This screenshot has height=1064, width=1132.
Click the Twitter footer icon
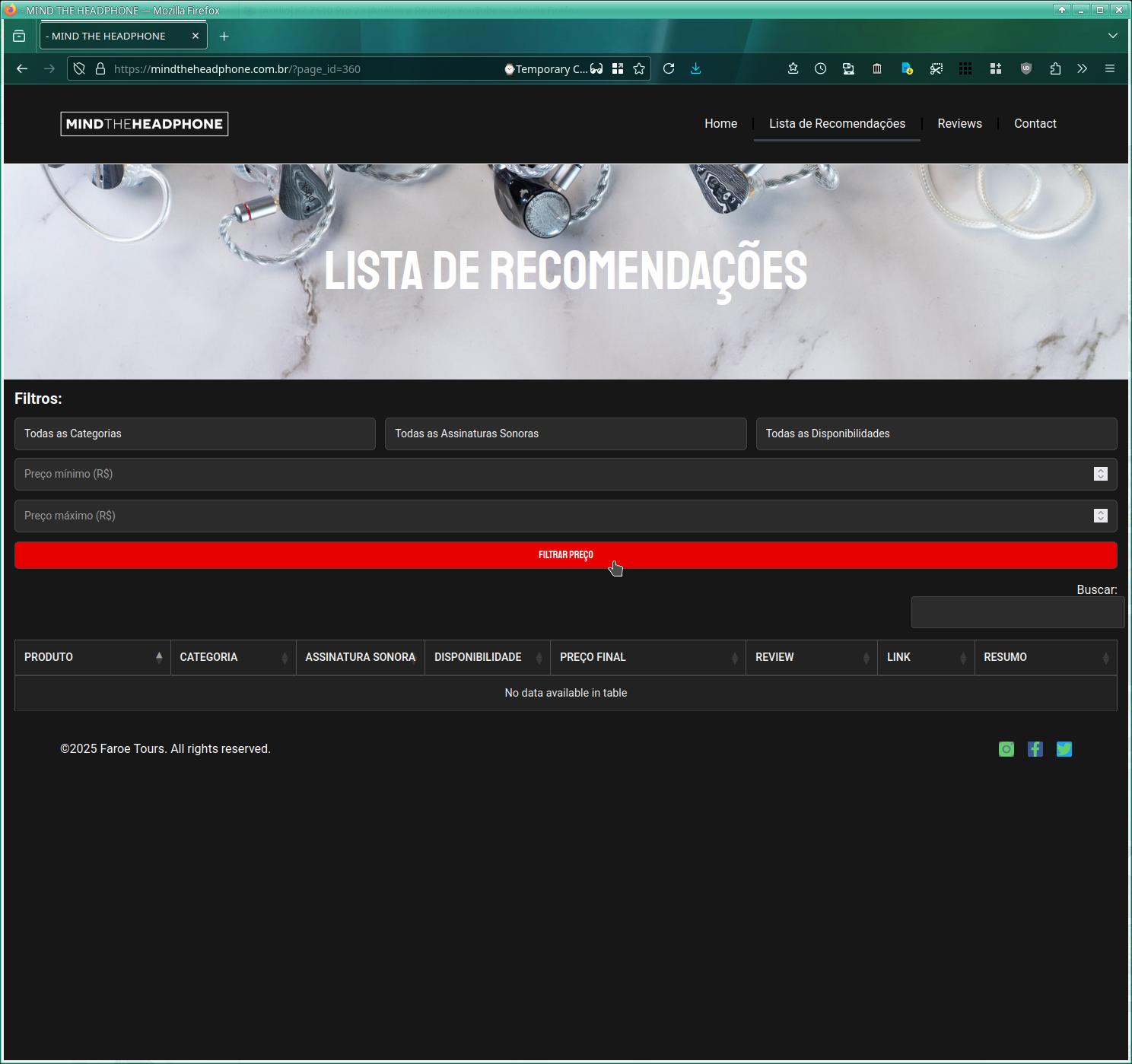coord(1064,749)
